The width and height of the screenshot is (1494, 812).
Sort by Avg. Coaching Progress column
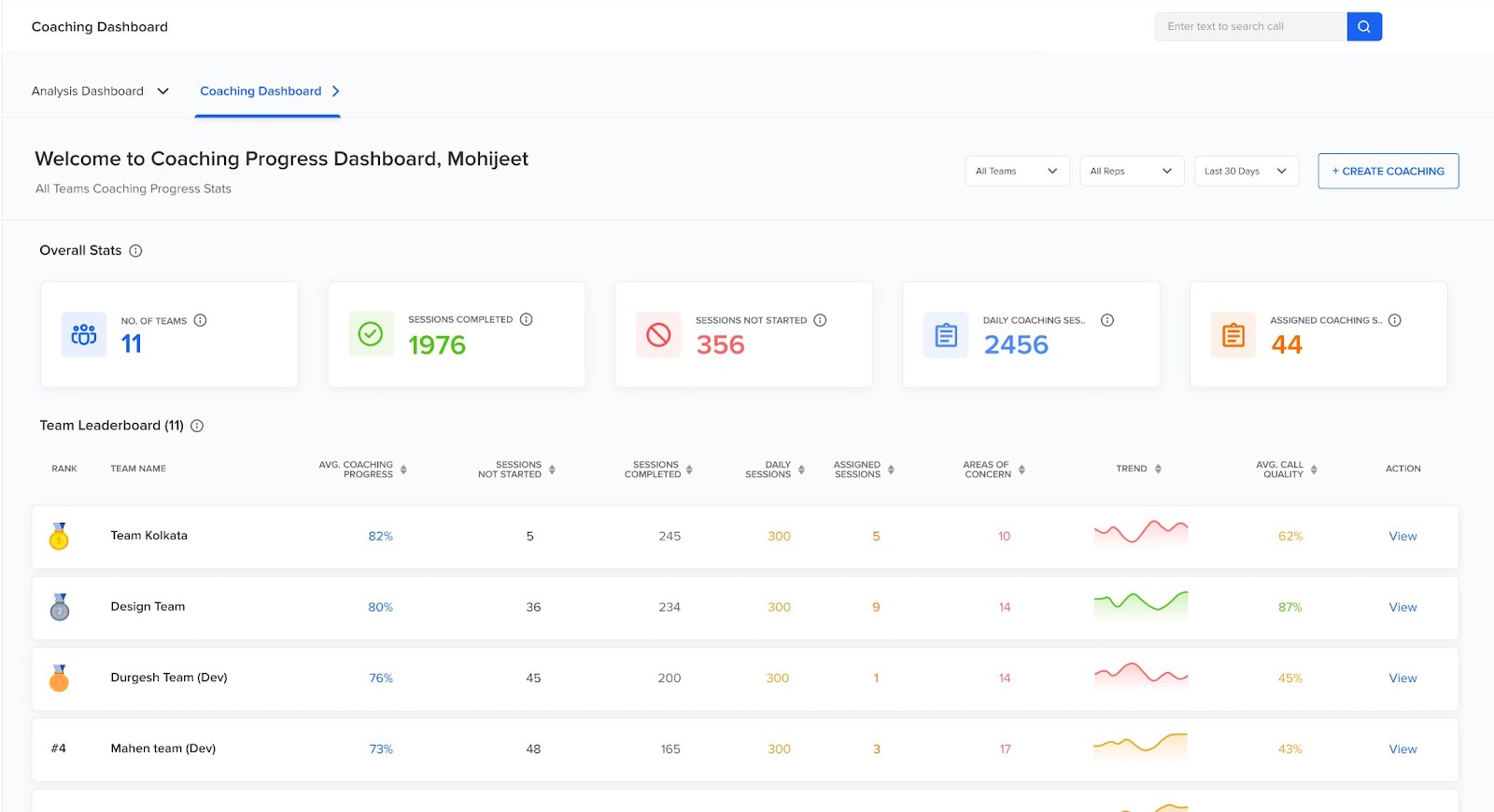coord(403,469)
